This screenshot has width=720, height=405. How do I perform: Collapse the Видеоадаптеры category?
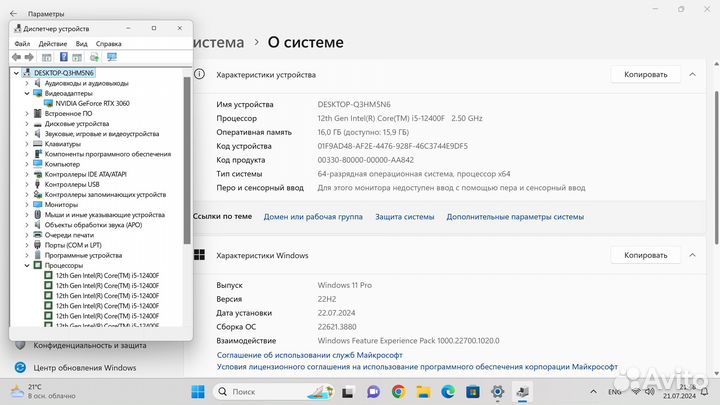27,93
